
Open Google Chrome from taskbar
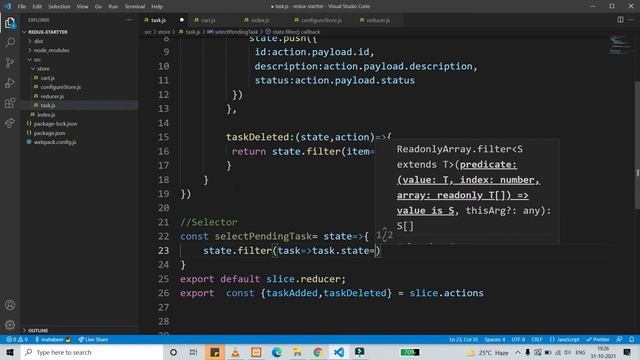click(x=318, y=352)
